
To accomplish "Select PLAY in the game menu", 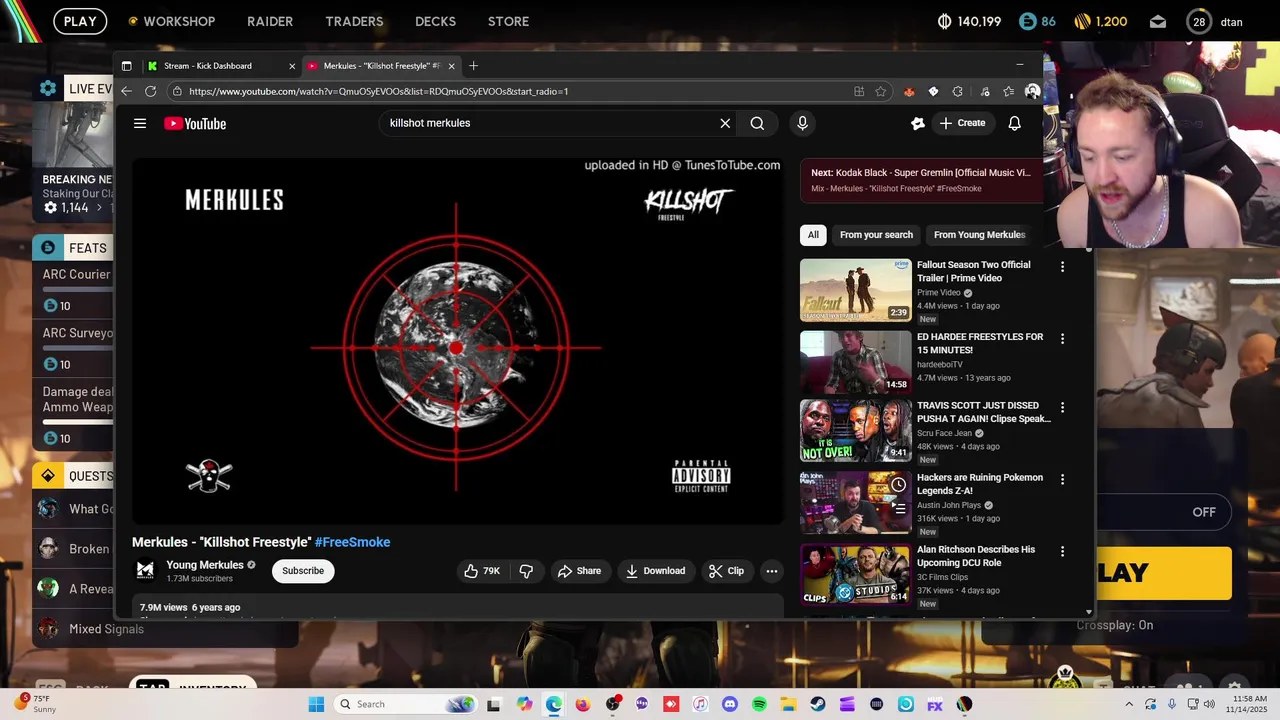I will (x=80, y=21).
